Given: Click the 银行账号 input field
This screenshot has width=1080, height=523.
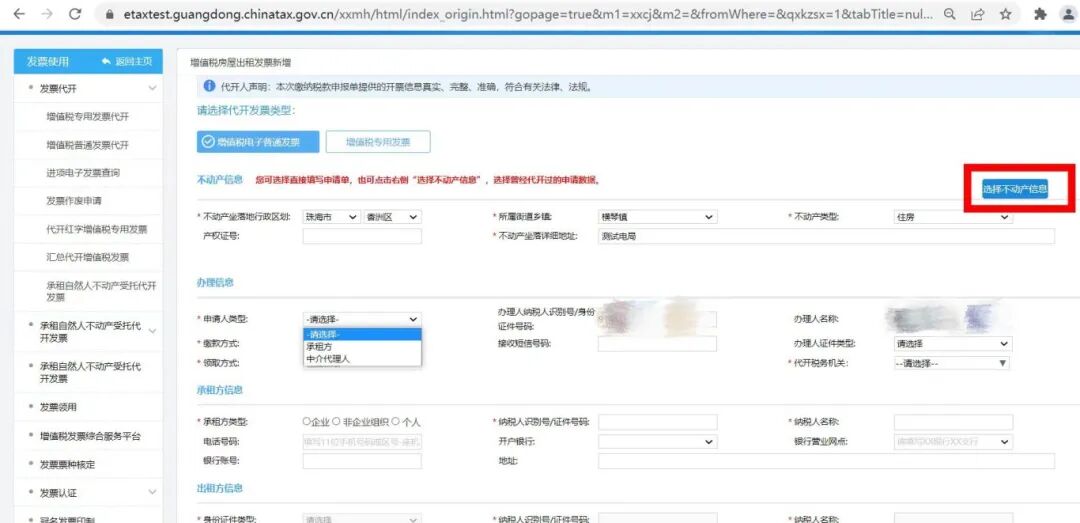Looking at the screenshot, I should pyautogui.click(x=362, y=461).
